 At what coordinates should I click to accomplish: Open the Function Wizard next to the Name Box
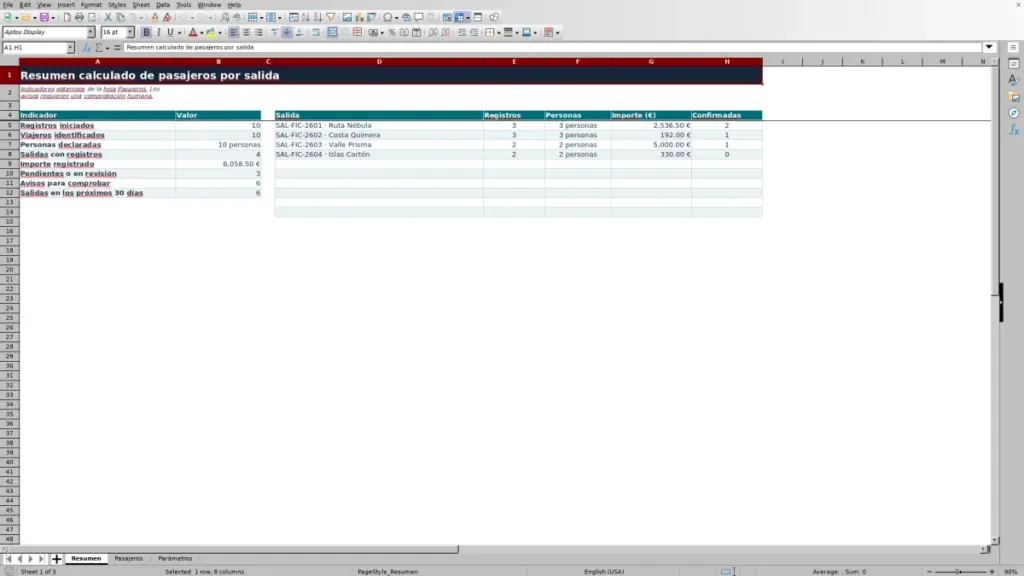pyautogui.click(x=86, y=48)
